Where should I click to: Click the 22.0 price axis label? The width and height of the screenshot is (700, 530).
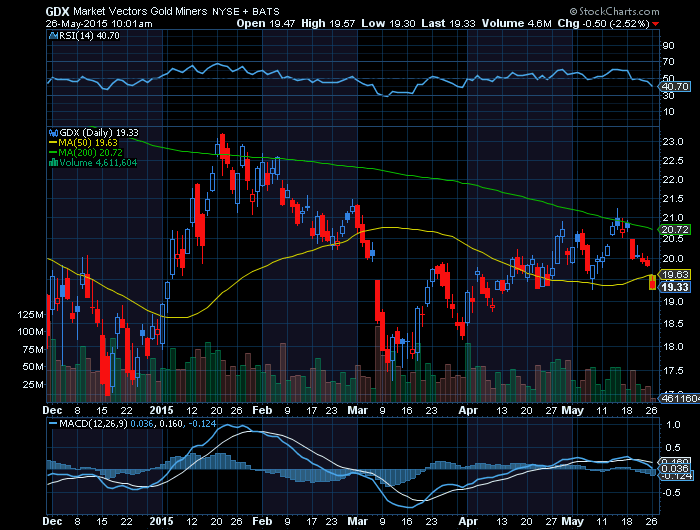(x=673, y=179)
